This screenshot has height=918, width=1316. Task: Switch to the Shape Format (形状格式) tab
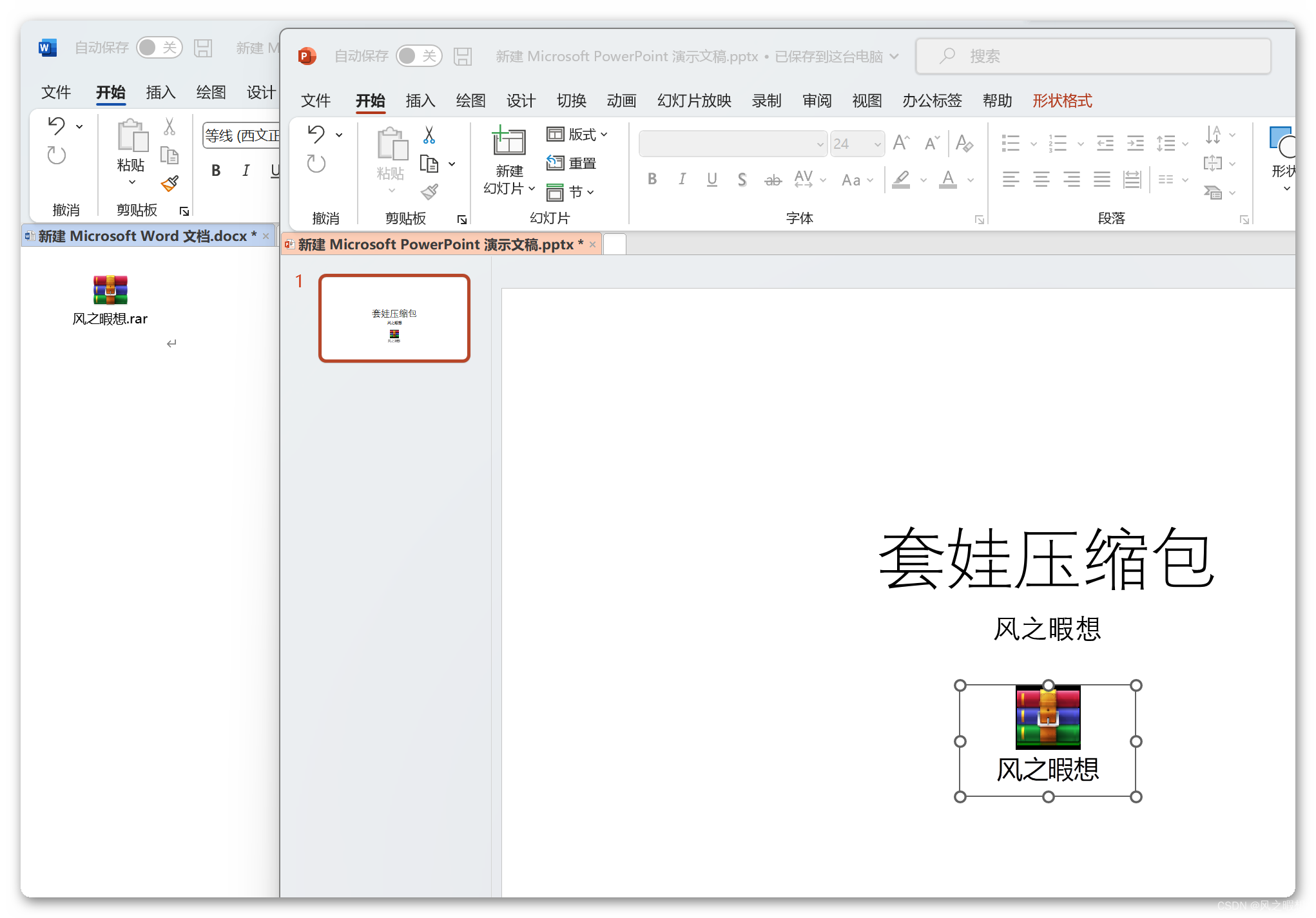(1062, 100)
